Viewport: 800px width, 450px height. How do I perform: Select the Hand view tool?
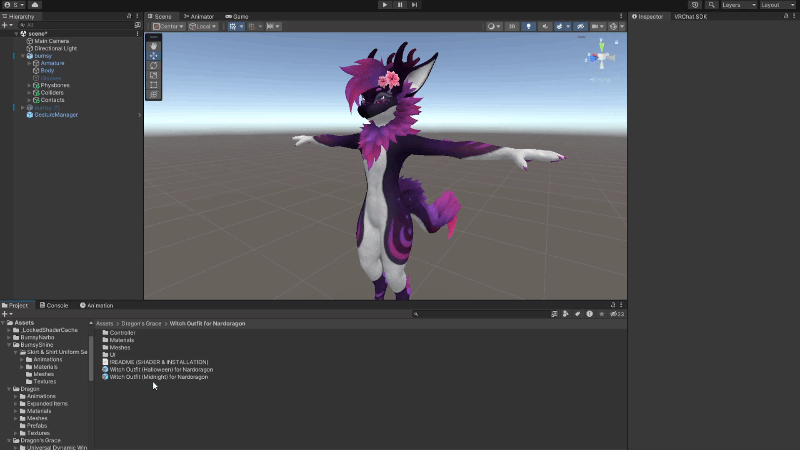point(154,46)
